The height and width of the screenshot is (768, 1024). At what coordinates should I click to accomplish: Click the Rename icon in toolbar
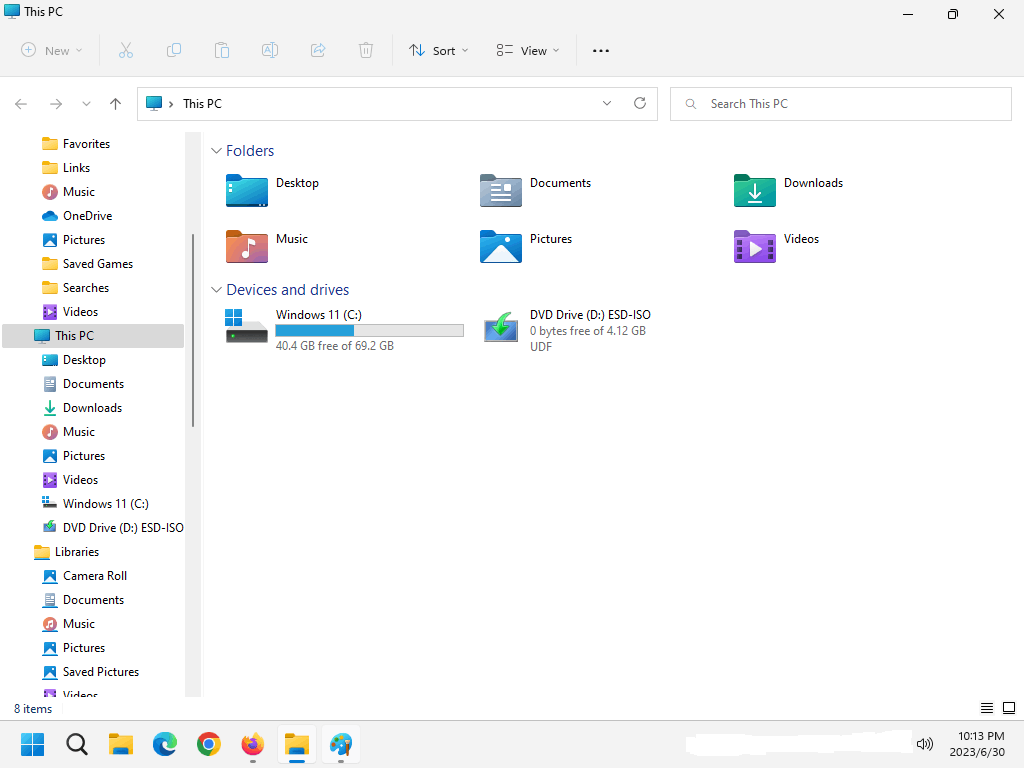[x=270, y=50]
